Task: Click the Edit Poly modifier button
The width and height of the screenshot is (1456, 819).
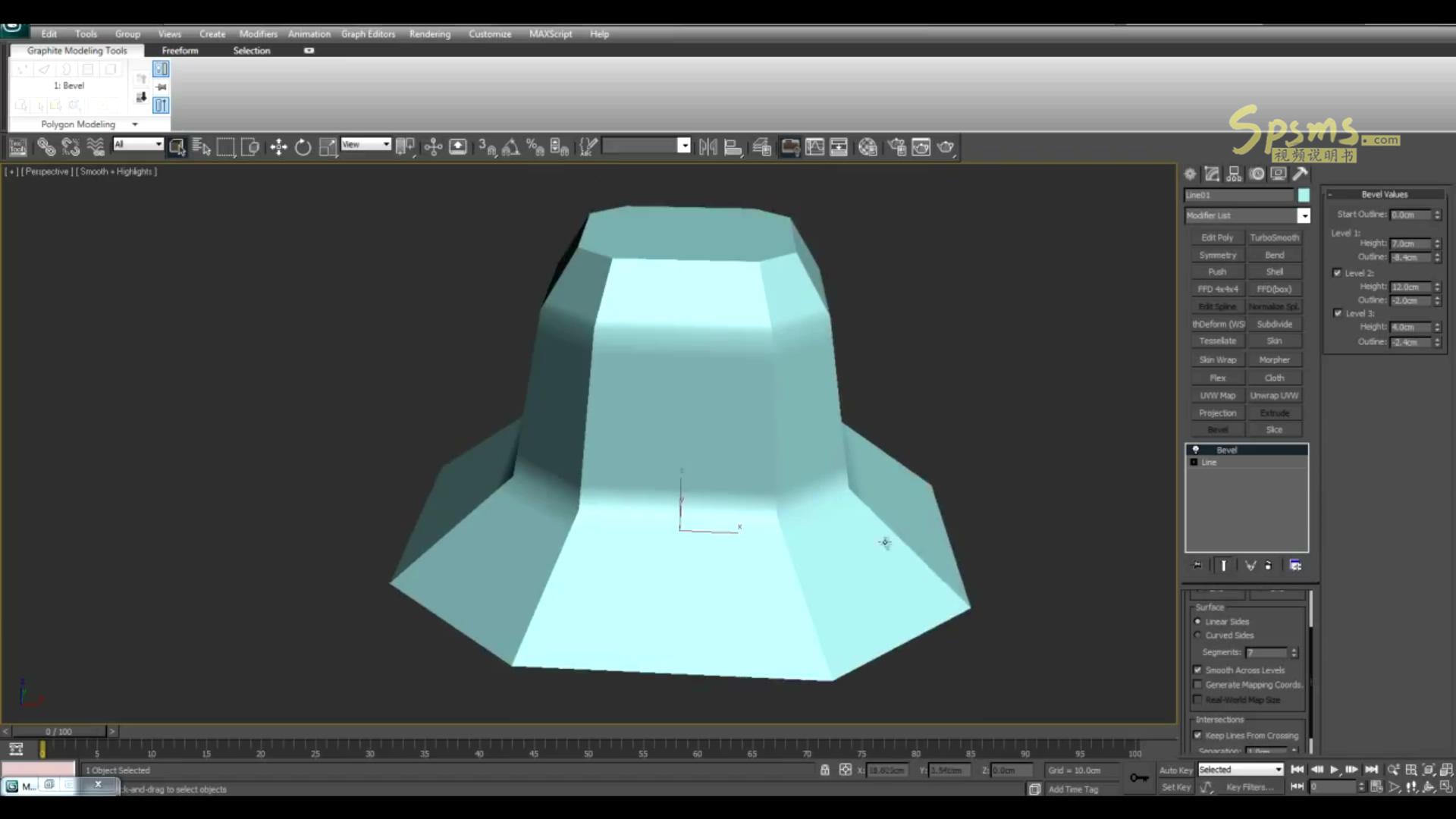Action: pyautogui.click(x=1217, y=237)
